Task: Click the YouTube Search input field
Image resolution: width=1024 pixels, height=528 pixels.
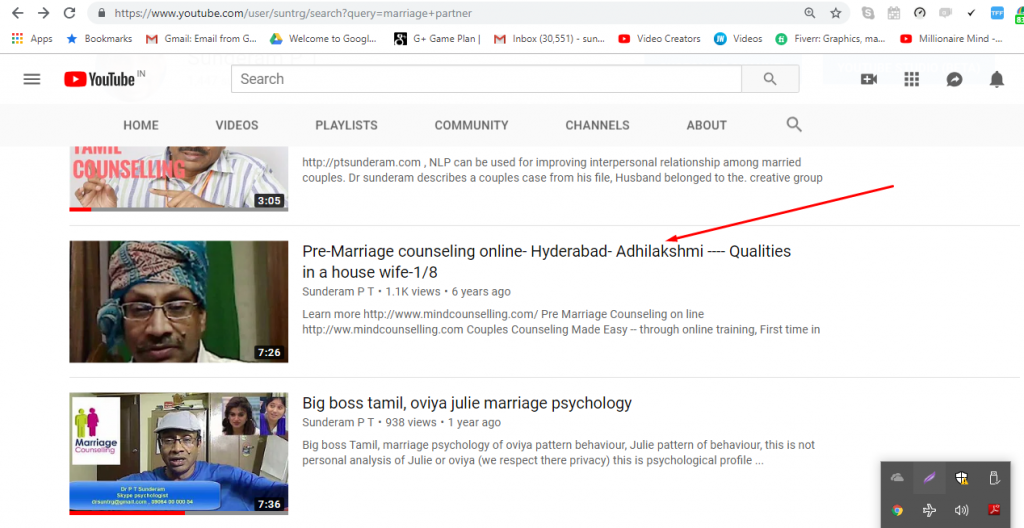Action: coord(487,79)
